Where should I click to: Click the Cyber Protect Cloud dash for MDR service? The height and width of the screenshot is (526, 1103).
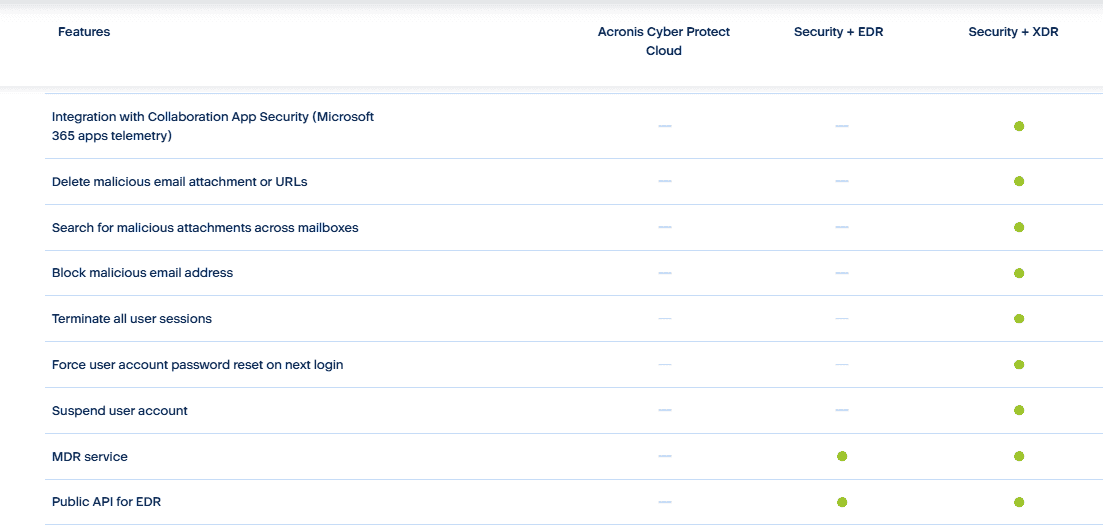tap(665, 456)
